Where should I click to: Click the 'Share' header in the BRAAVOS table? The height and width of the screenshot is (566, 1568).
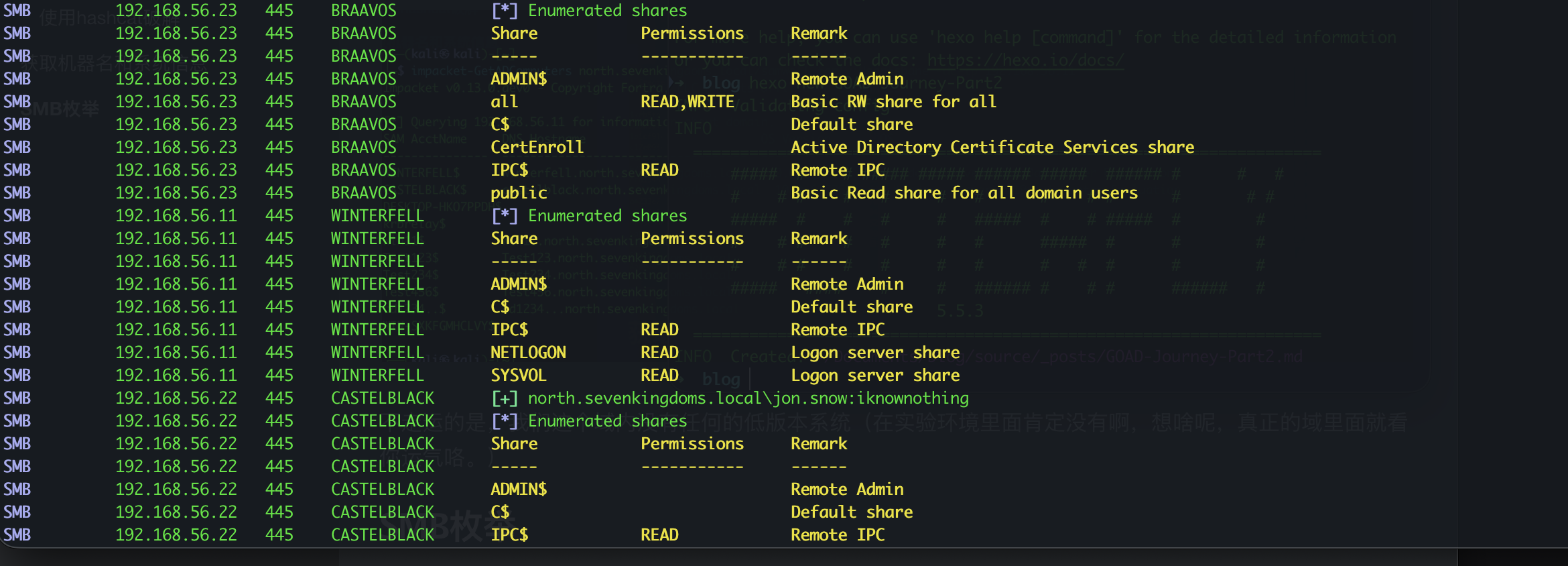[x=514, y=34]
